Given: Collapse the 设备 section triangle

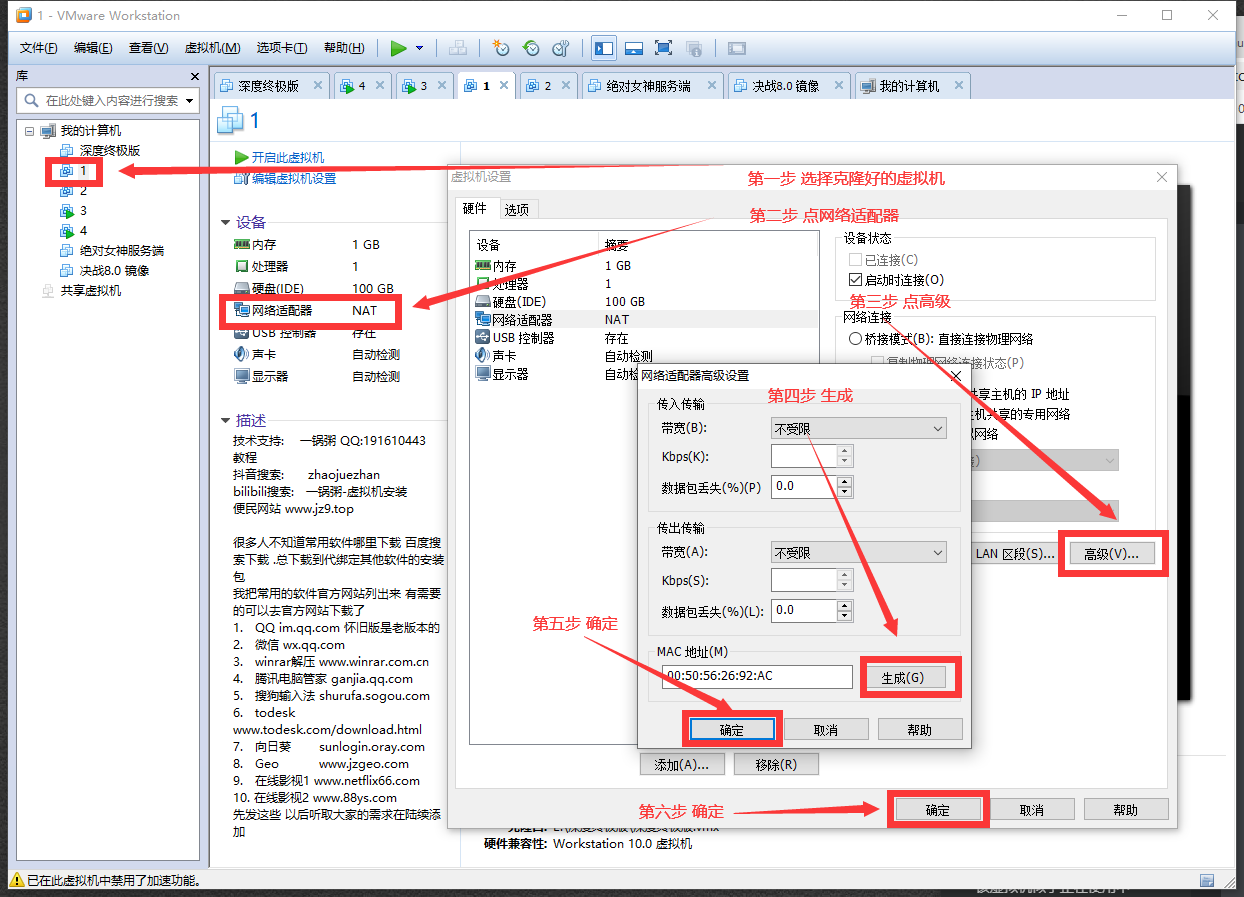Looking at the screenshot, I should coord(226,222).
